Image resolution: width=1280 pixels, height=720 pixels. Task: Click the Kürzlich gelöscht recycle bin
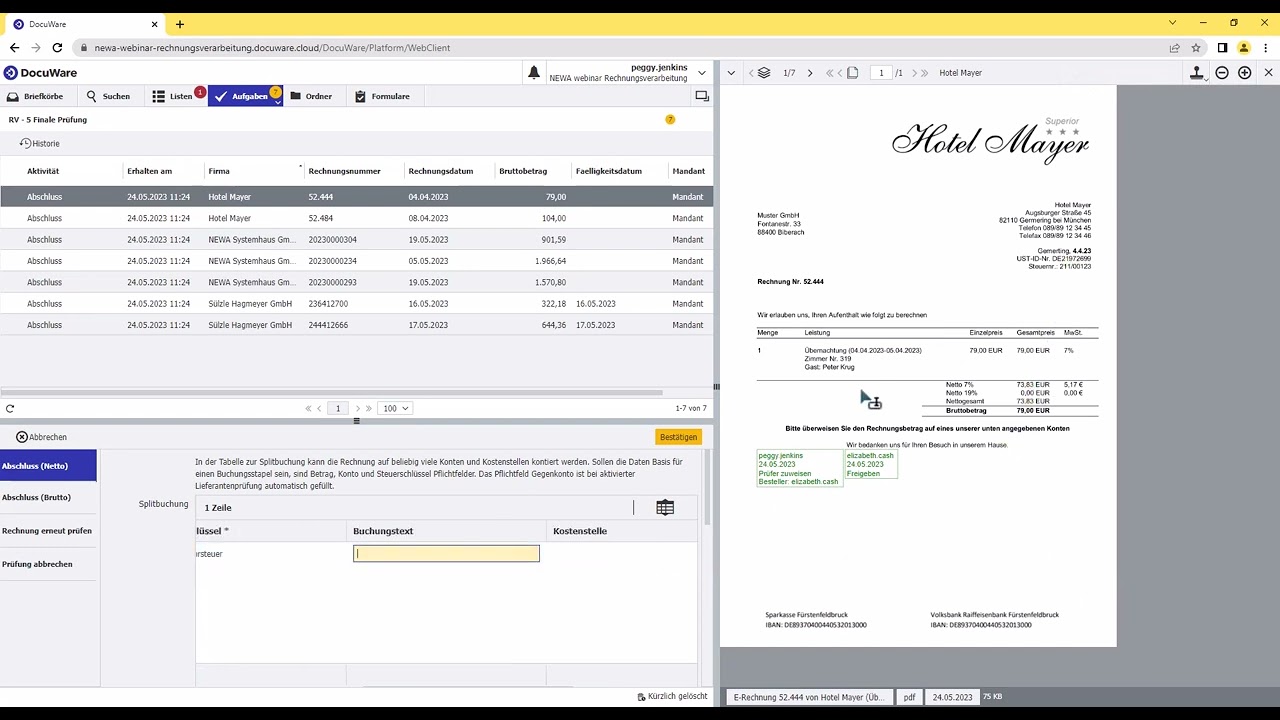click(x=673, y=697)
